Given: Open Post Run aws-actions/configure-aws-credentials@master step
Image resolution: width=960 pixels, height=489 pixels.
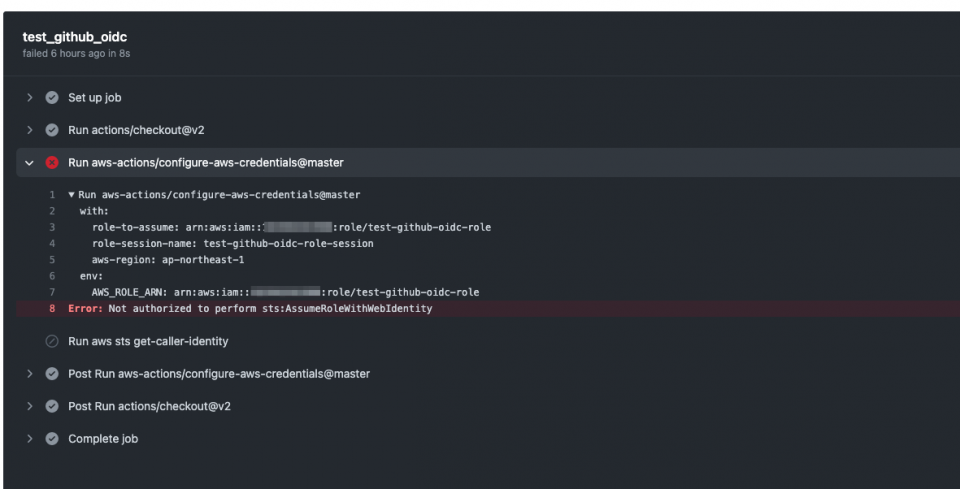Looking at the screenshot, I should click(219, 373).
